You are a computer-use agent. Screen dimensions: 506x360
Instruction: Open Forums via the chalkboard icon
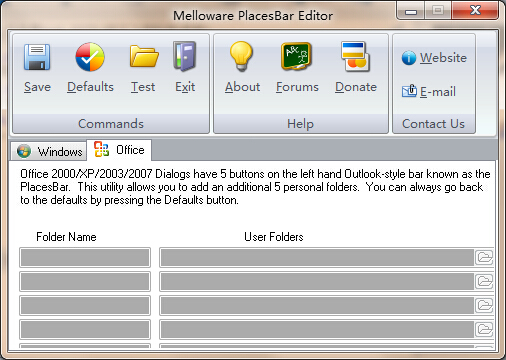296,56
